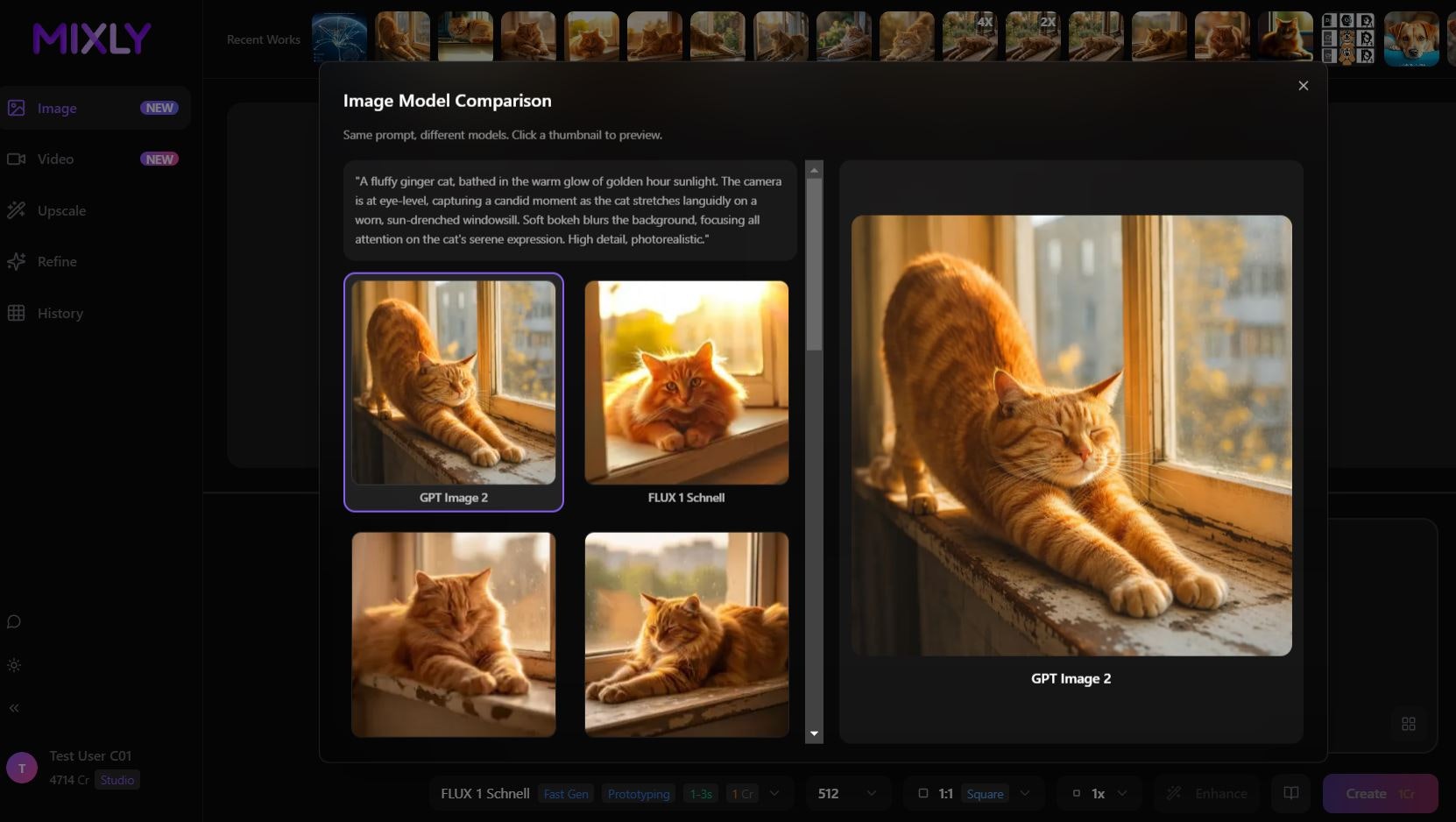Open the 1:1 Square aspect ratio dropdown
Image resolution: width=1456 pixels, height=822 pixels.
tap(974, 793)
